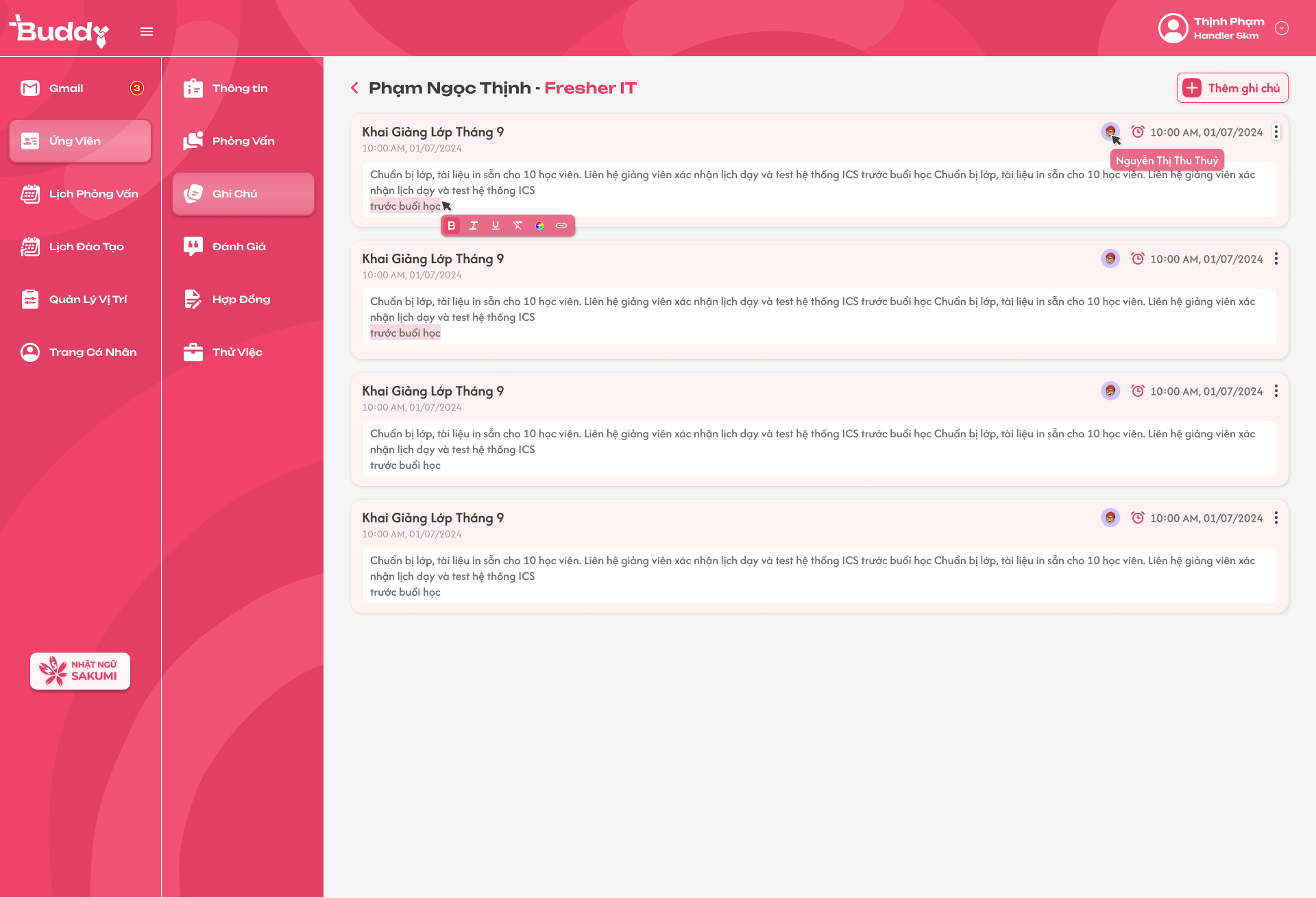Screen dimensions: 1316x898
Task: Open the text color picker wheel
Action: [x=539, y=226]
